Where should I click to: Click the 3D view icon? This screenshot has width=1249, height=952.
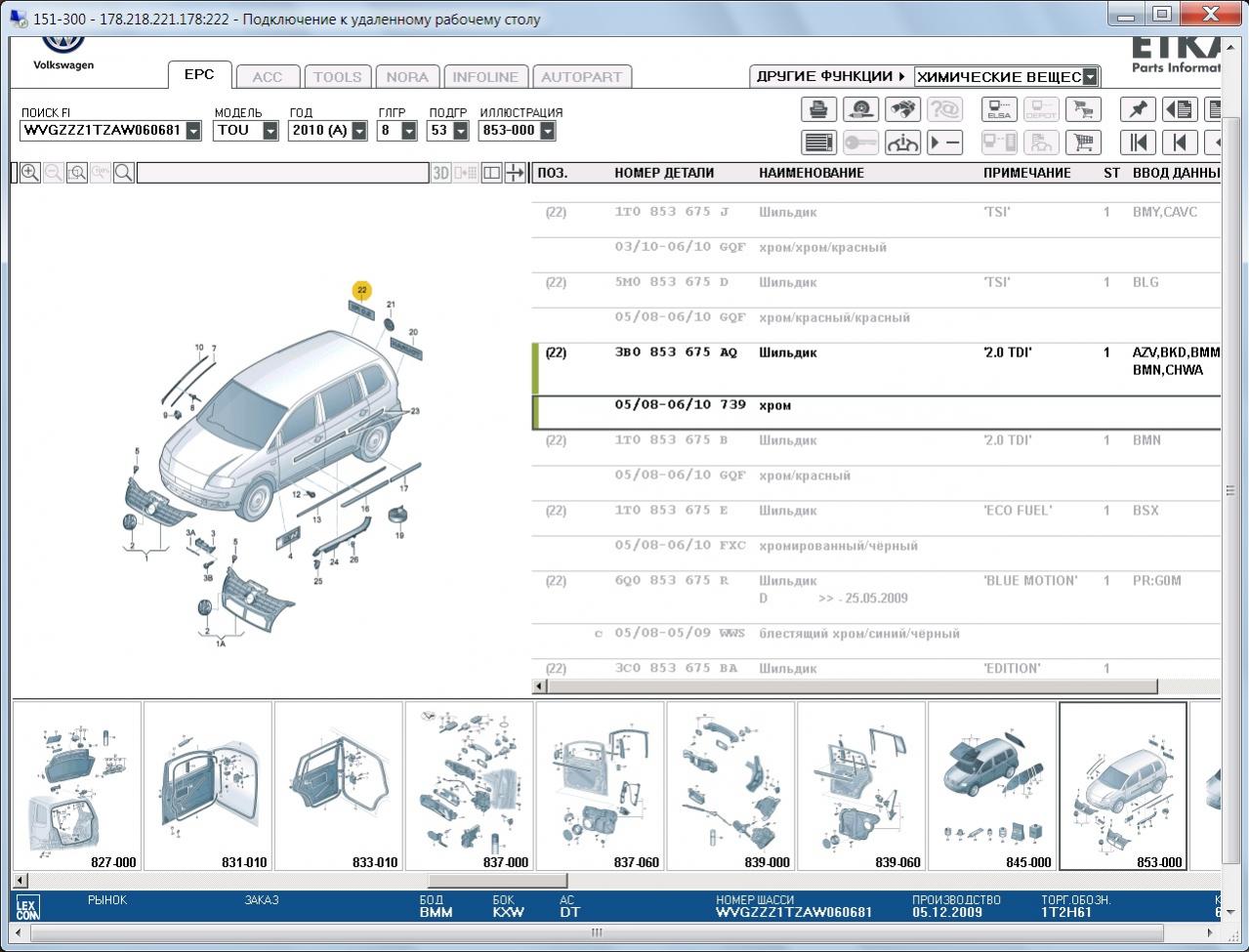click(x=441, y=173)
